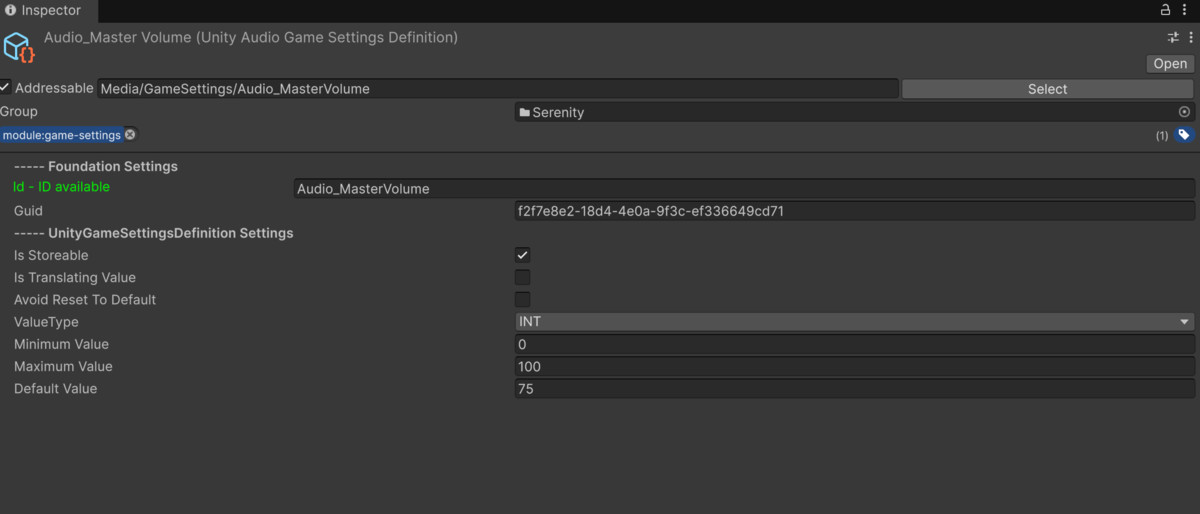The image size is (1200, 514).
Task: Click the Audio_Master Volume asset icon
Action: click(x=19, y=47)
